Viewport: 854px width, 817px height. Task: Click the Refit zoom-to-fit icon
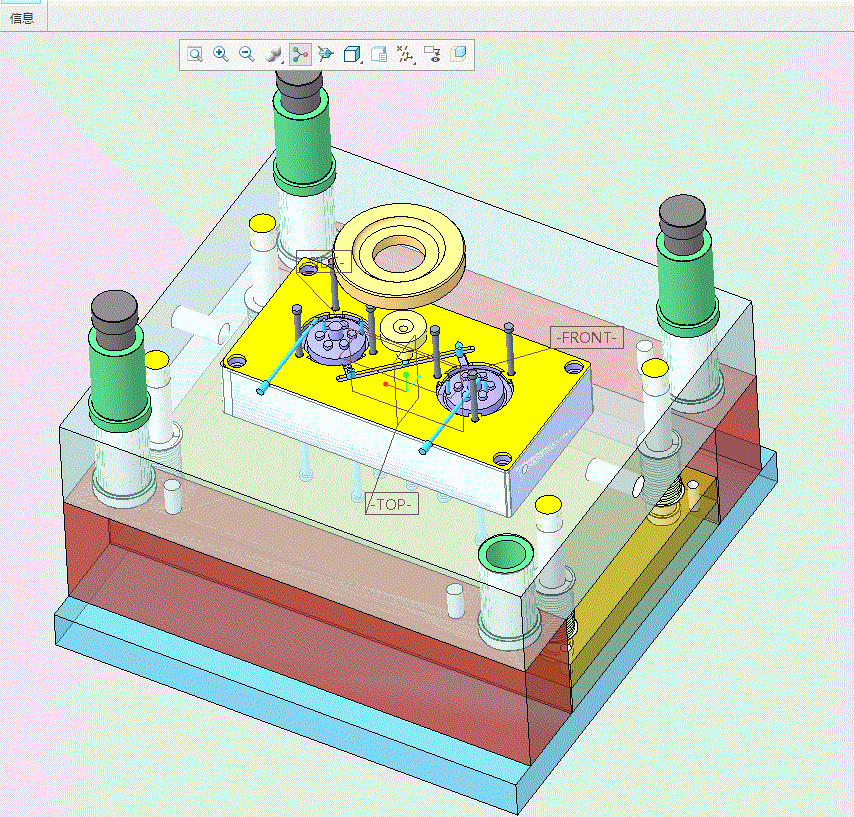(194, 54)
